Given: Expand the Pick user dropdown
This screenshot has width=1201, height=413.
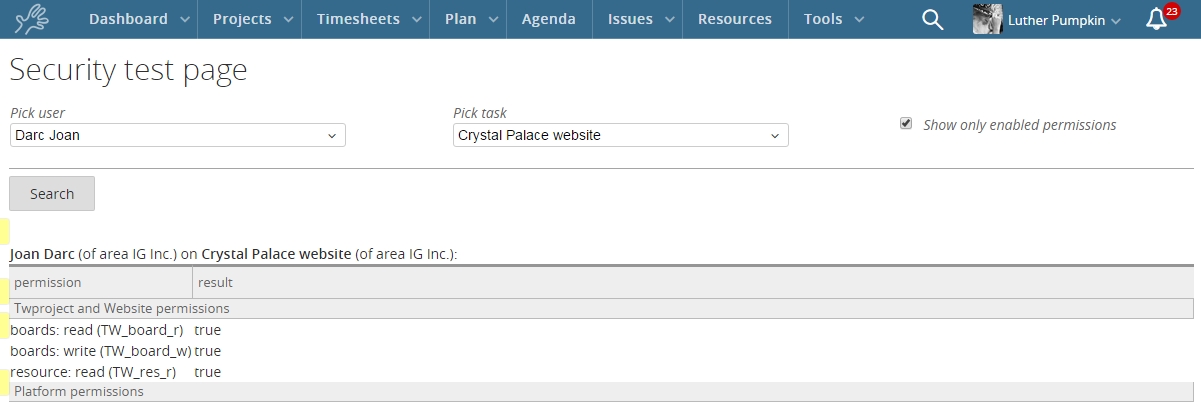Looking at the screenshot, I should (178, 135).
